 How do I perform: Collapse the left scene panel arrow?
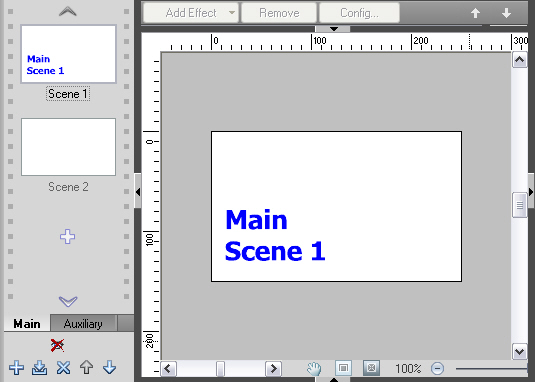[138, 192]
